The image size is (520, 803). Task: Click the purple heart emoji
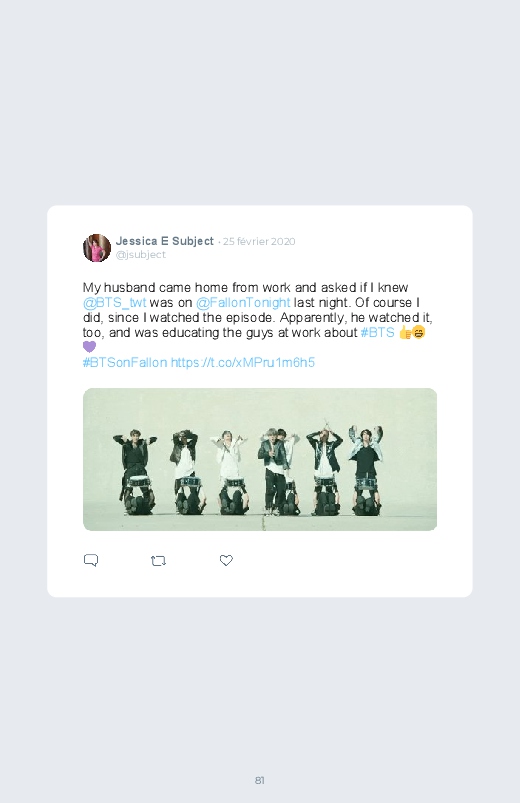pyautogui.click(x=89, y=347)
